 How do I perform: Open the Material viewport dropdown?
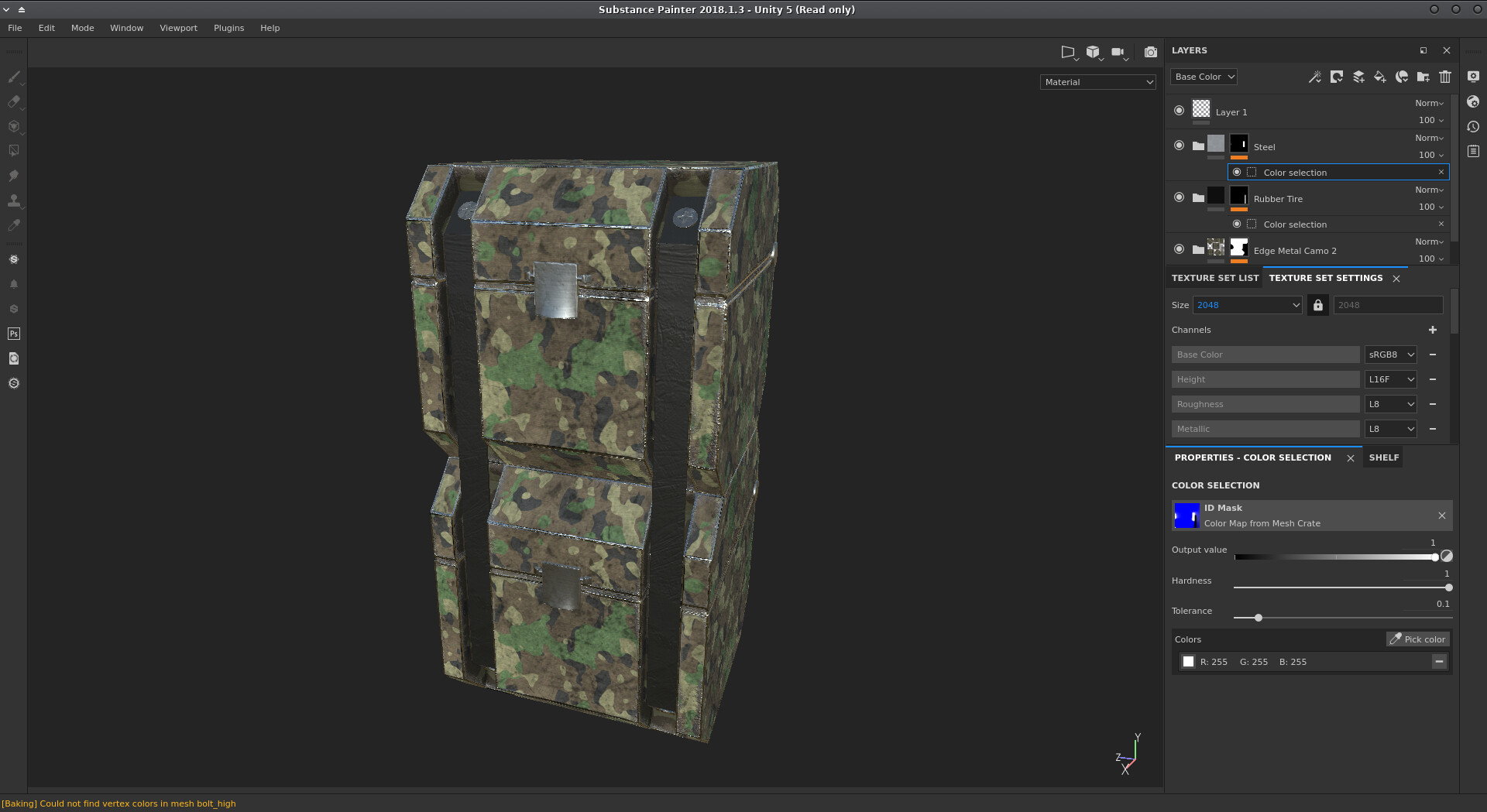tap(1098, 82)
